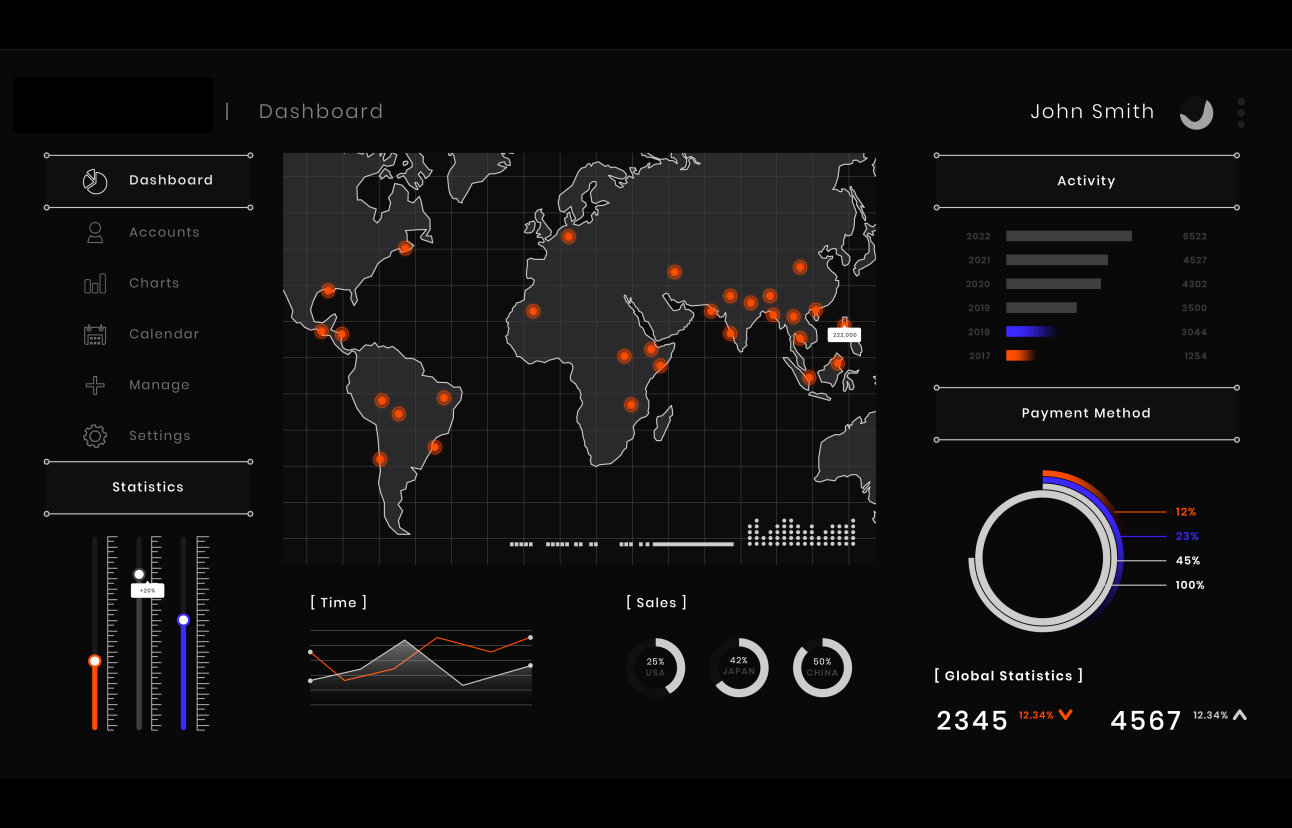
Task: Open the Settings gear icon
Action: tap(95, 436)
